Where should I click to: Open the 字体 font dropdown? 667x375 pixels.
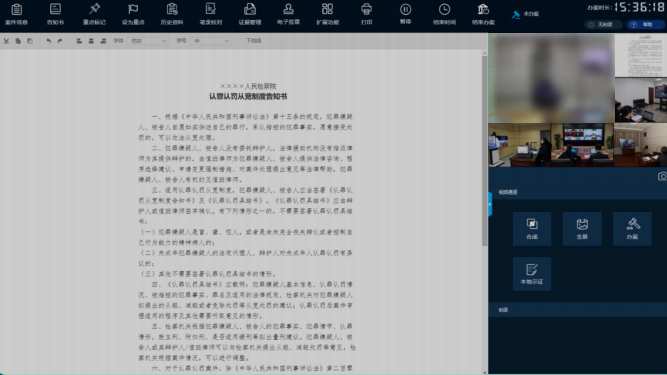coord(148,41)
